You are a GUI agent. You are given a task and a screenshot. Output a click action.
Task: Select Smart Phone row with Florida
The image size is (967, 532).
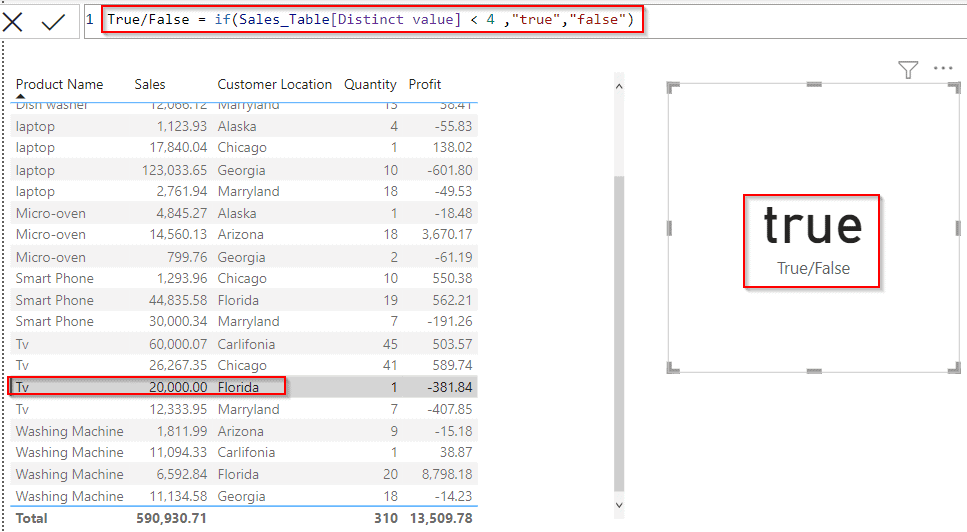(244, 300)
